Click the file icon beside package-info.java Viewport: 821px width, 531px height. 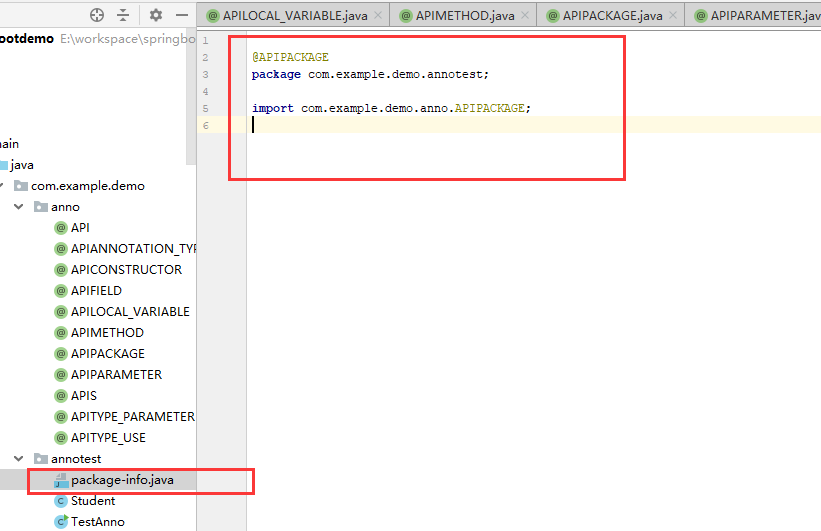tap(61, 480)
